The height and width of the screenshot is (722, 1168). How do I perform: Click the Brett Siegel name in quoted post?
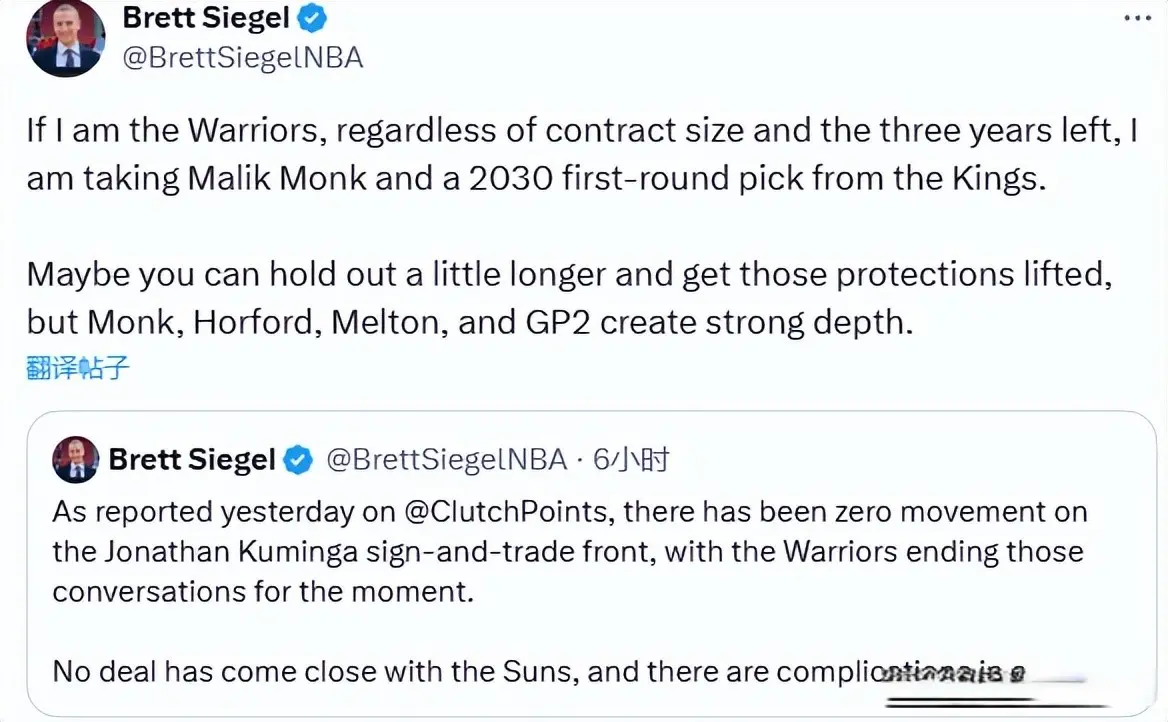[x=191, y=460]
